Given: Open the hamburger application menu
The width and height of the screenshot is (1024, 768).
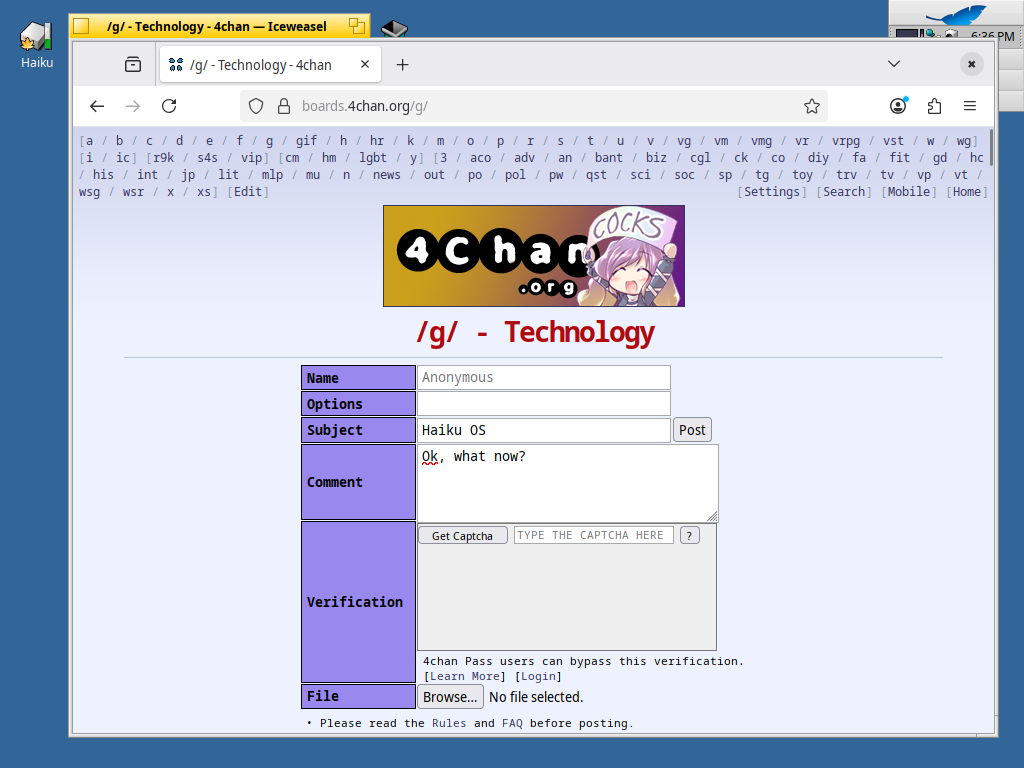Looking at the screenshot, I should [970, 106].
